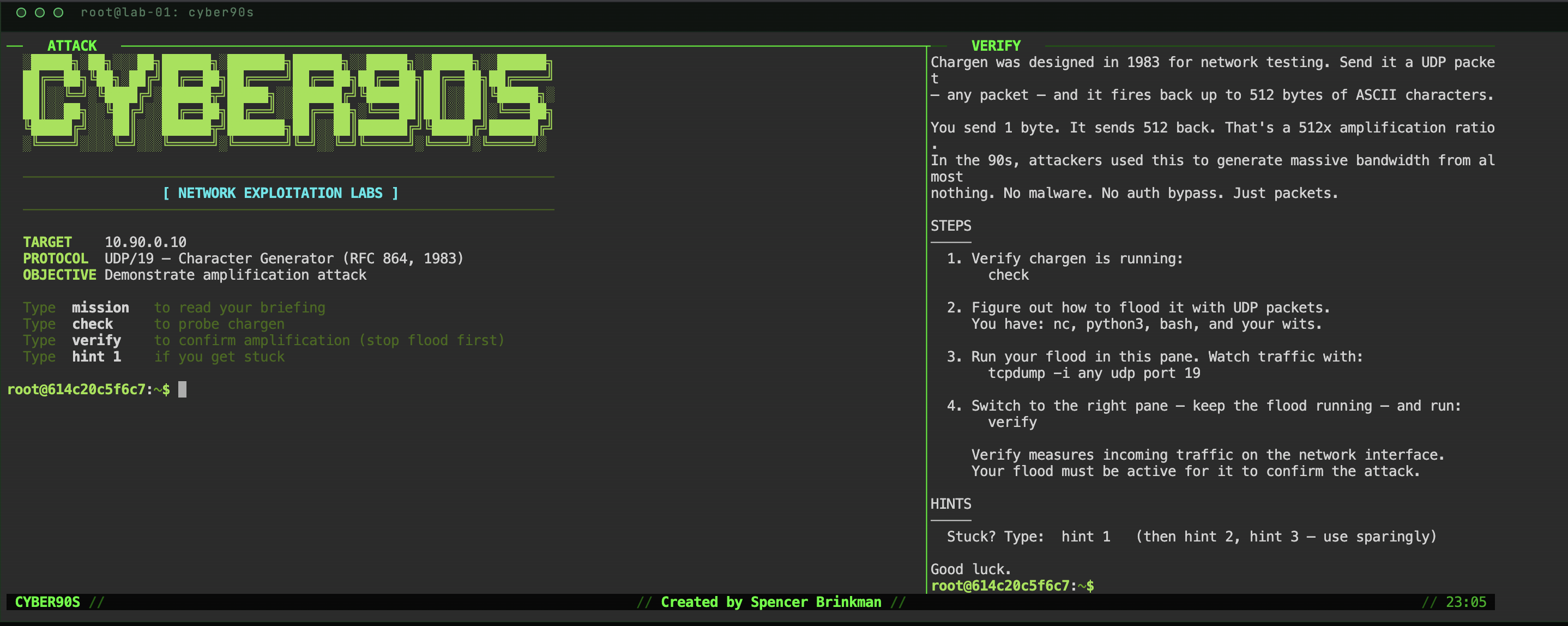The height and width of the screenshot is (626, 1568).
Task: Click 'Demonstrate amplification attack' text
Action: (236, 275)
